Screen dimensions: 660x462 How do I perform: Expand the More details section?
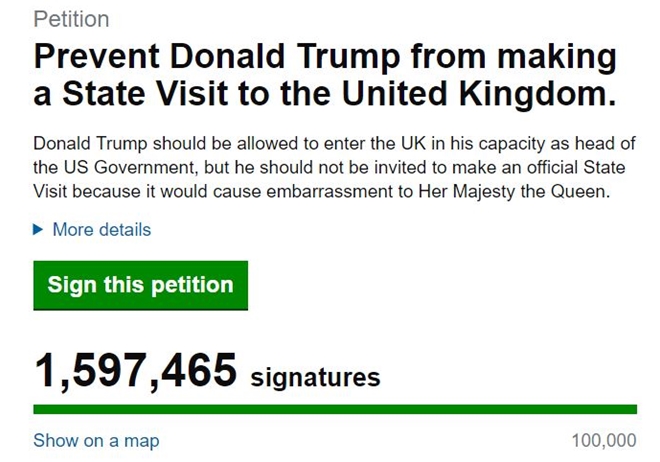click(101, 230)
